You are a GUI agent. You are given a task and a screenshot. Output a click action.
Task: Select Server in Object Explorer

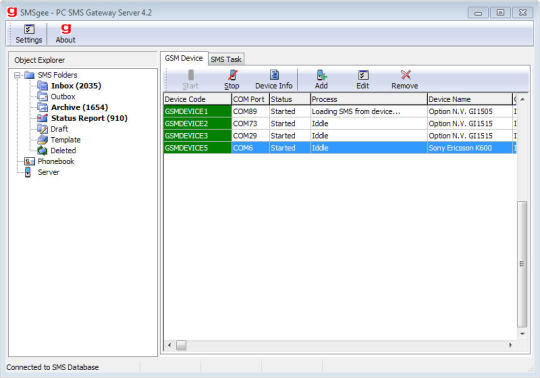click(x=48, y=172)
